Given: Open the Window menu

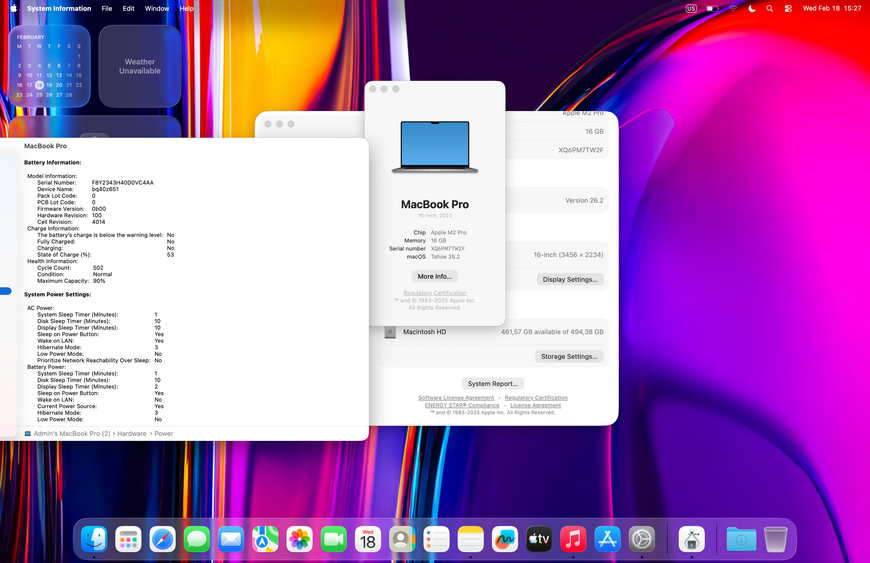Looking at the screenshot, I should coord(157,8).
